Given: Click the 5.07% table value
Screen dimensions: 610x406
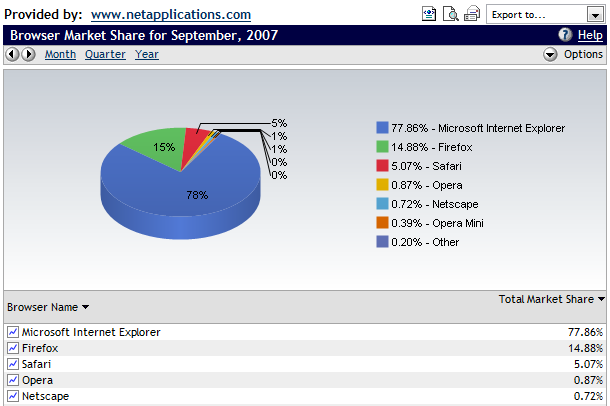Looking at the screenshot, I should [588, 364].
